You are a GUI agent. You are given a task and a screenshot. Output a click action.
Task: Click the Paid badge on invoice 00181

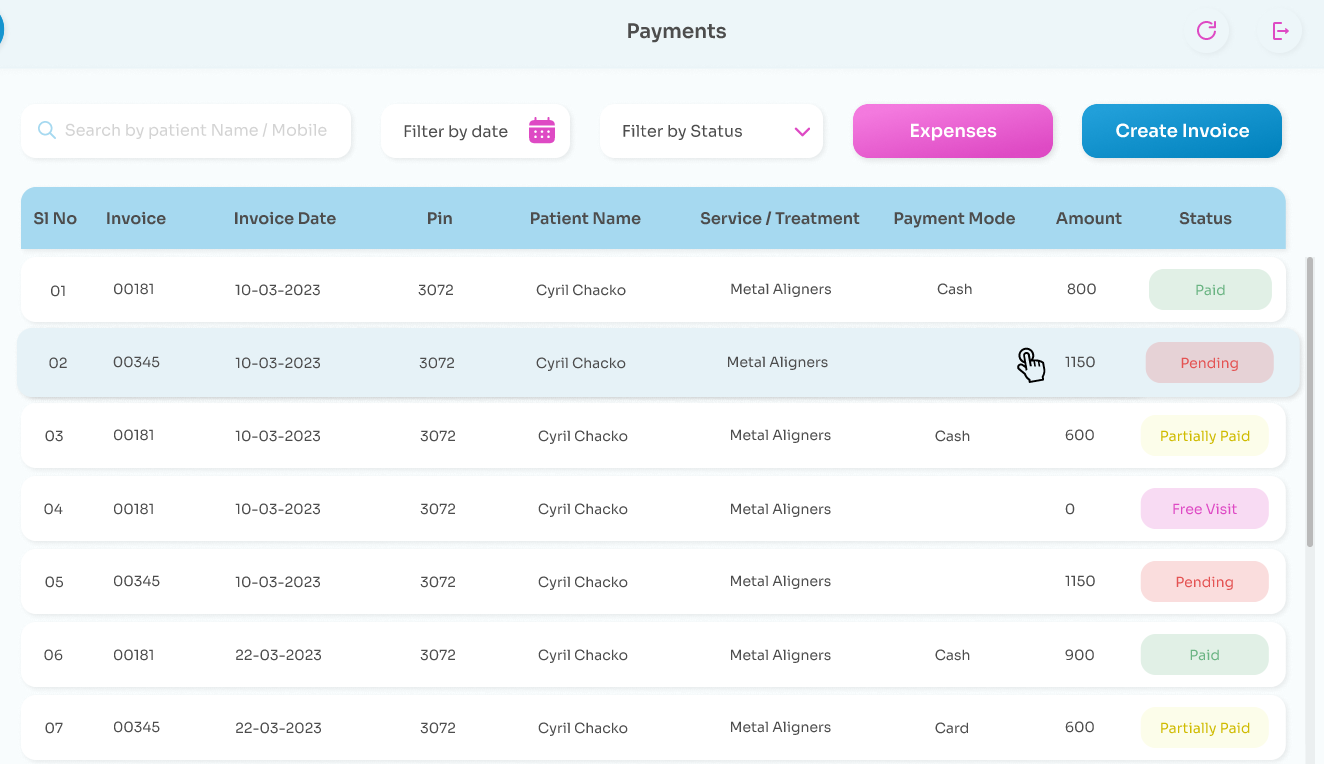(1210, 289)
